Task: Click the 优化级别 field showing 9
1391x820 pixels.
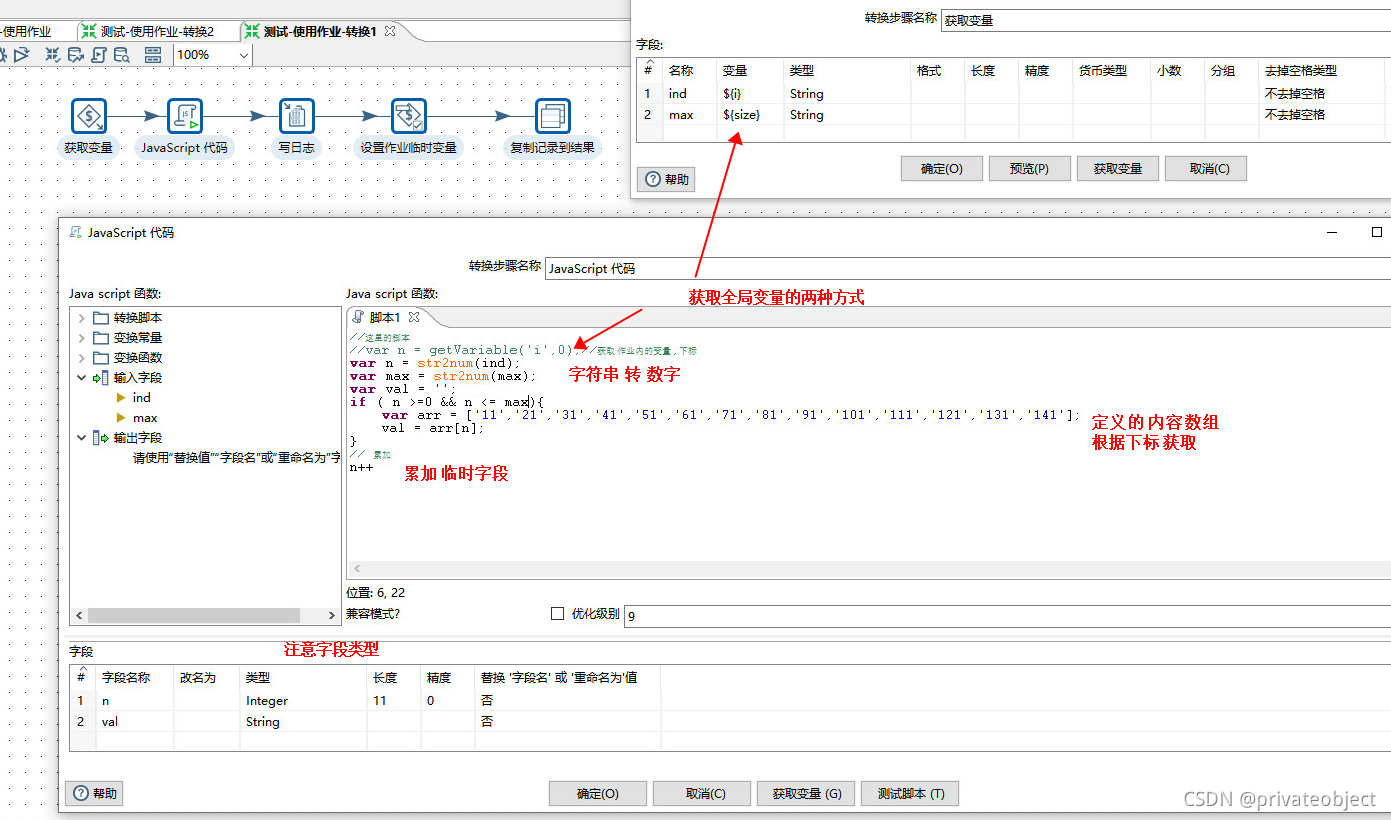Action: (x=1007, y=616)
